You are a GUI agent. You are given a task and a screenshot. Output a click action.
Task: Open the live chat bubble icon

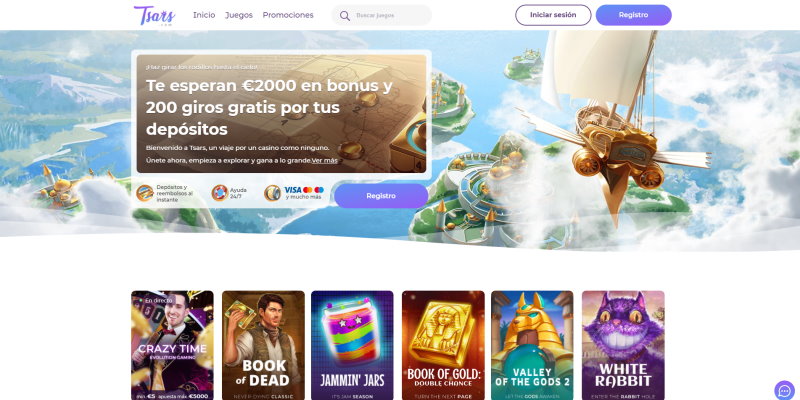(x=784, y=390)
